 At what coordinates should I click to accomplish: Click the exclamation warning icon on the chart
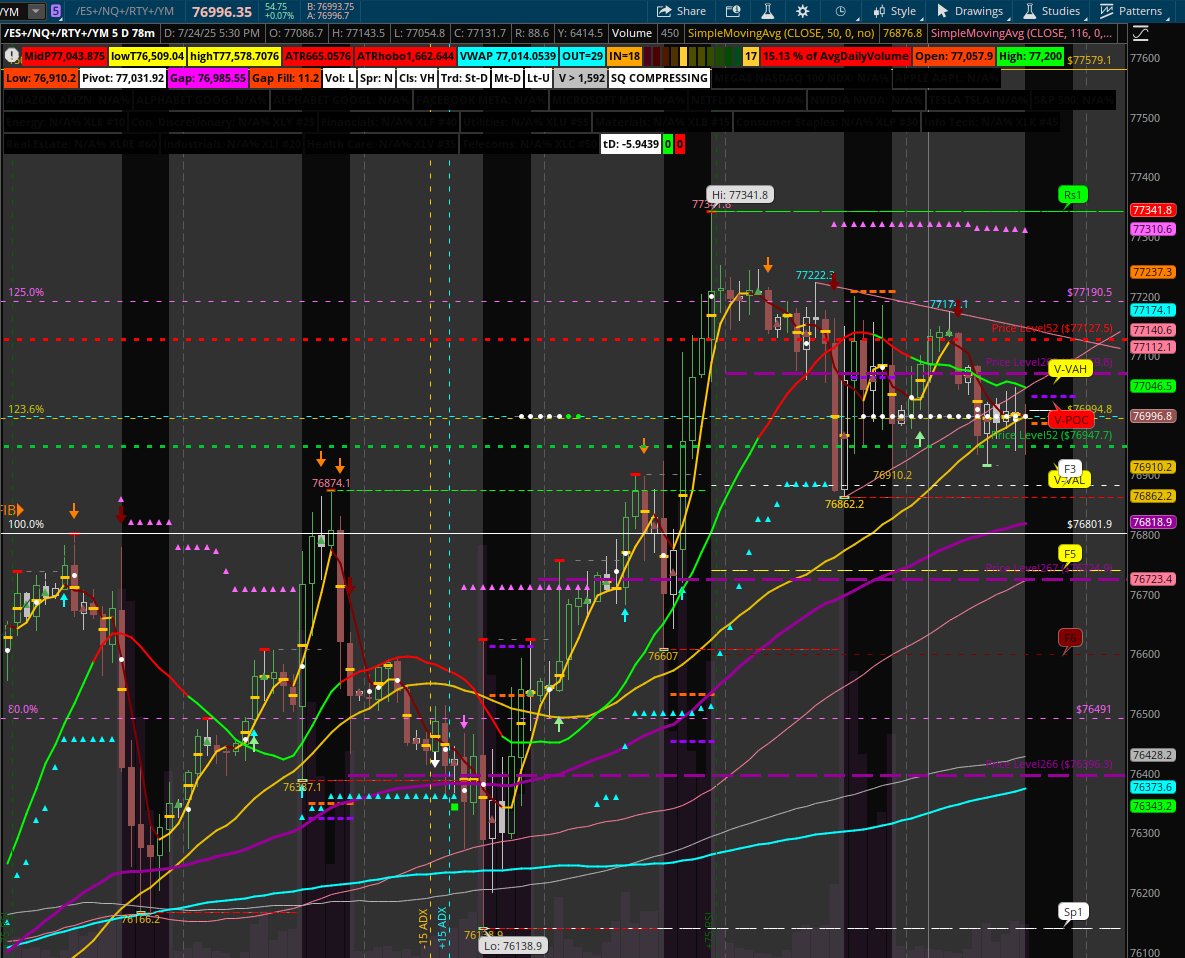point(11,56)
